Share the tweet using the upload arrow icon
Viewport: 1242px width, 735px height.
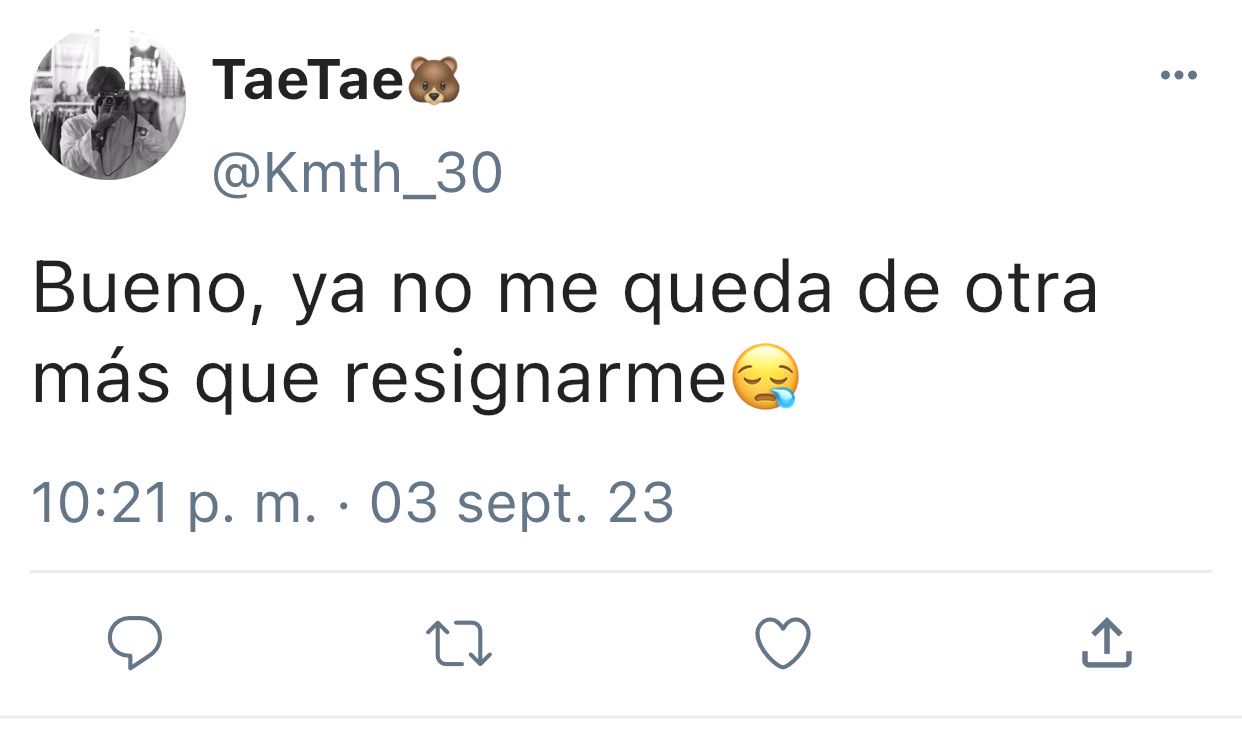[x=1107, y=642]
